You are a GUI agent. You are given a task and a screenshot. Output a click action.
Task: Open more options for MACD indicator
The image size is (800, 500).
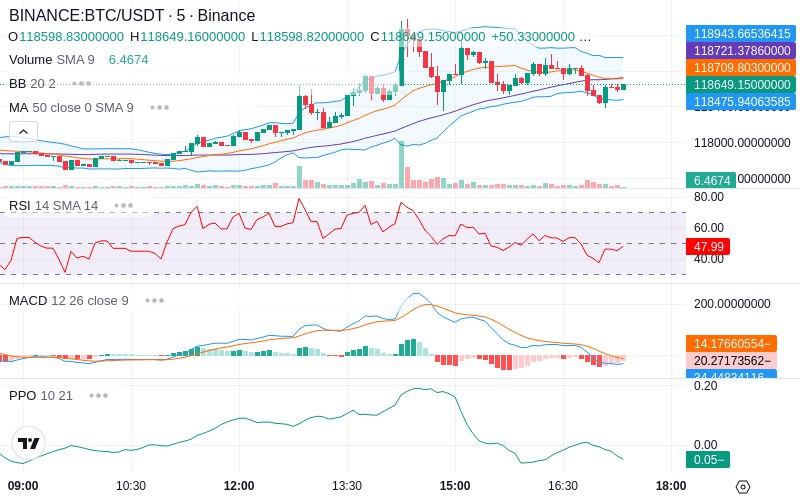click(x=154, y=301)
